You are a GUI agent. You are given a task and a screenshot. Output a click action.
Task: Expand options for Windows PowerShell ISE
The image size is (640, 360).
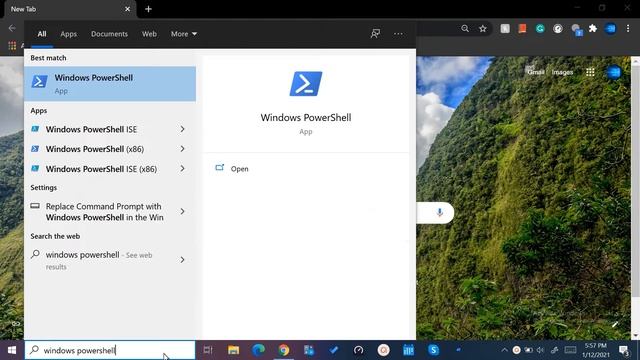click(x=182, y=129)
